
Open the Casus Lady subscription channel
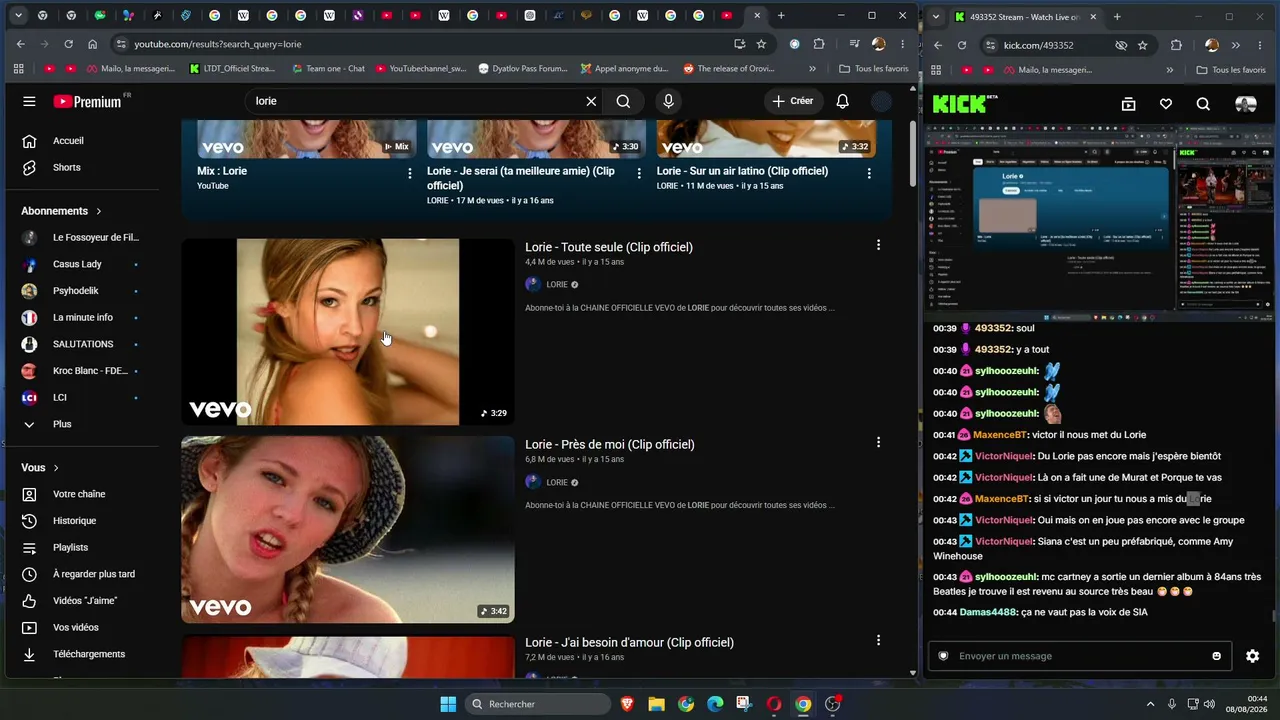(x=79, y=264)
